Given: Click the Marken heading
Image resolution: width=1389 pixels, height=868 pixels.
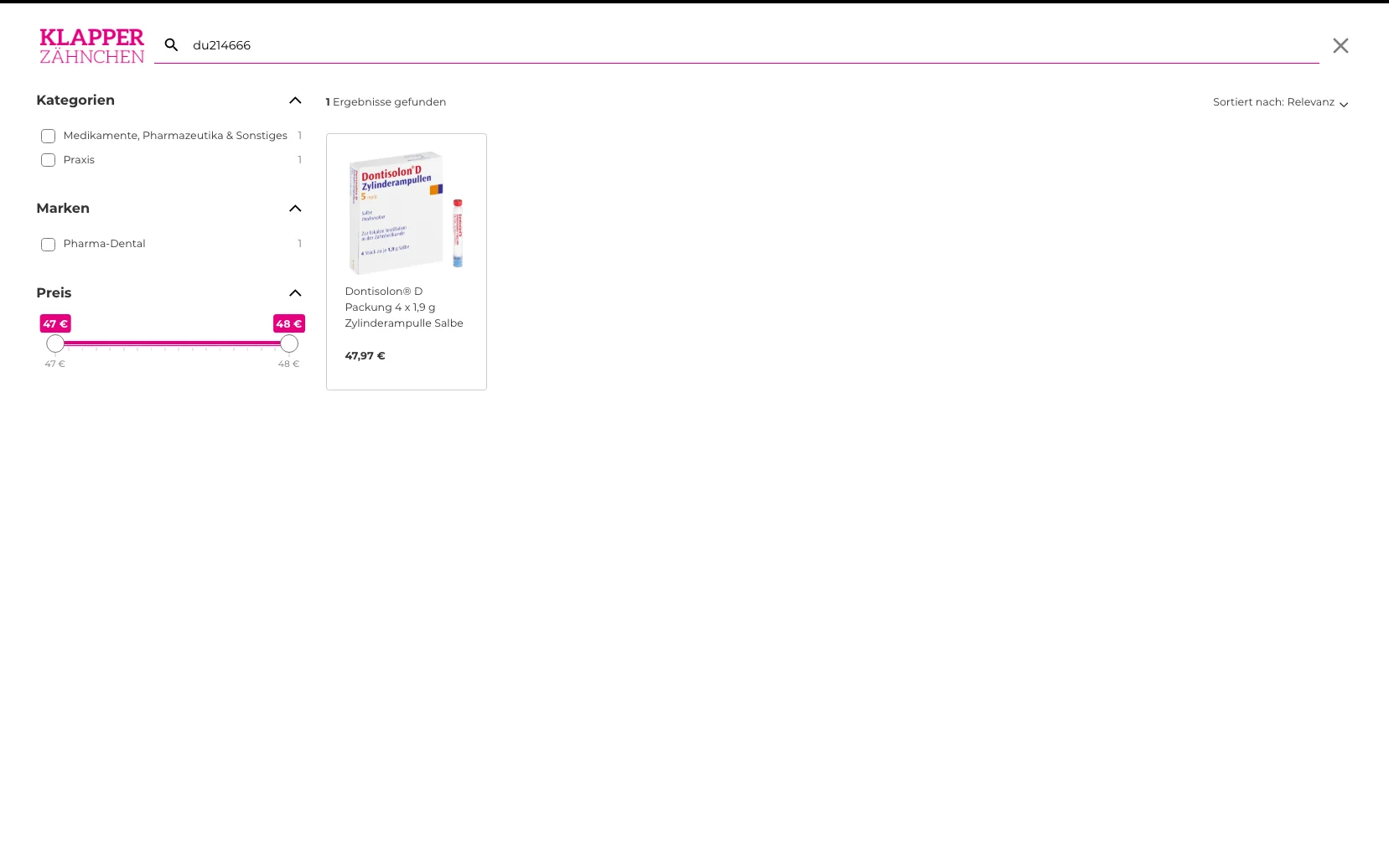Looking at the screenshot, I should click(x=63, y=209).
